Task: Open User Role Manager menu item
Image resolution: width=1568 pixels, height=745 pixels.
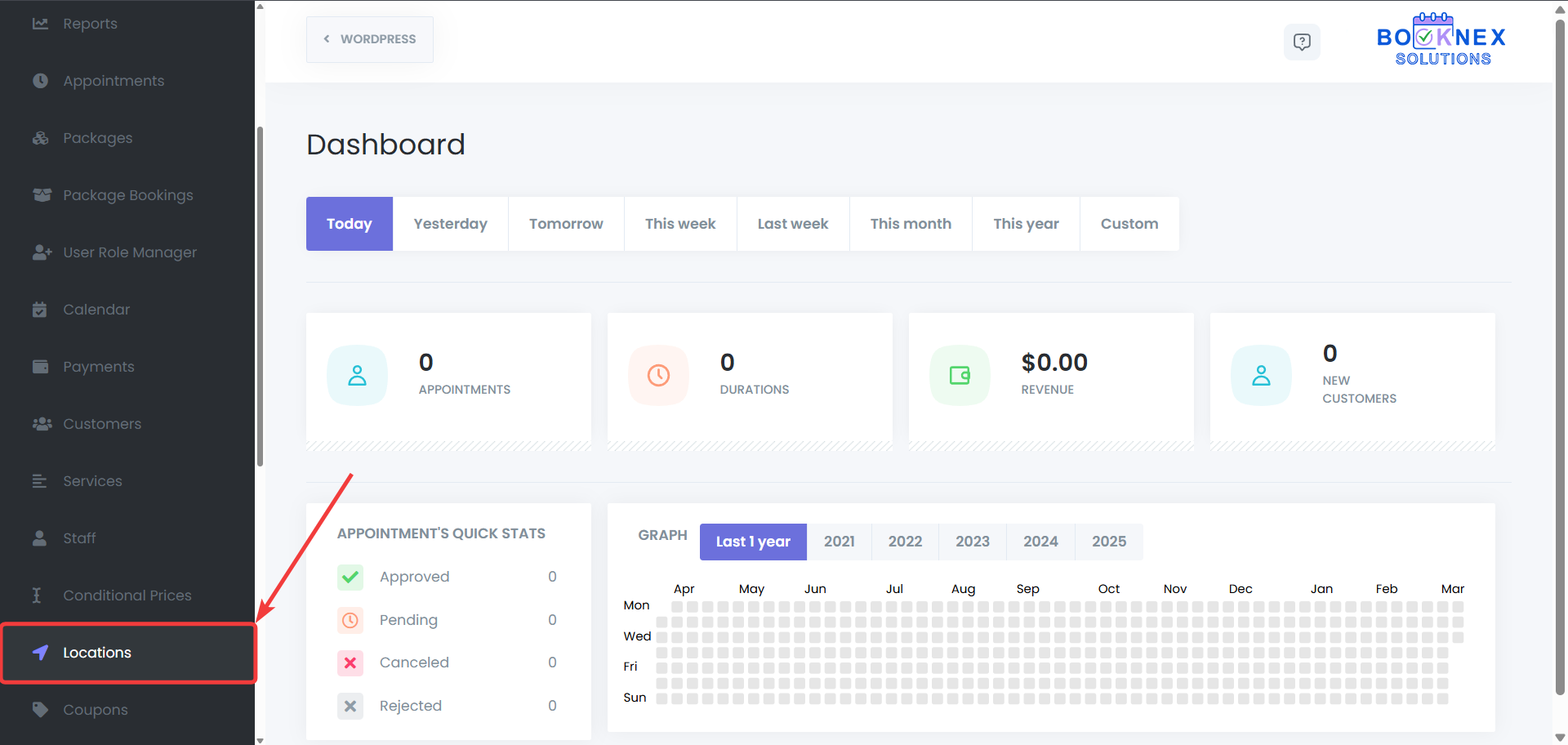Action: 130,252
